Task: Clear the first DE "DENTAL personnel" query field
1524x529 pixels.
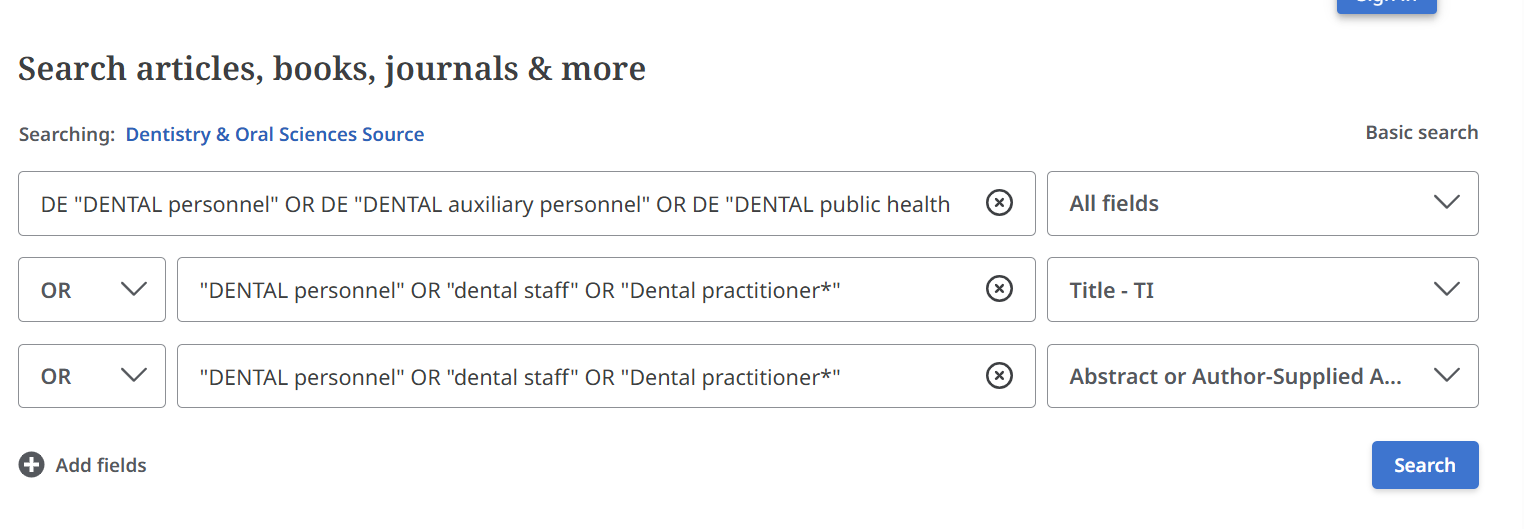Action: [x=999, y=203]
